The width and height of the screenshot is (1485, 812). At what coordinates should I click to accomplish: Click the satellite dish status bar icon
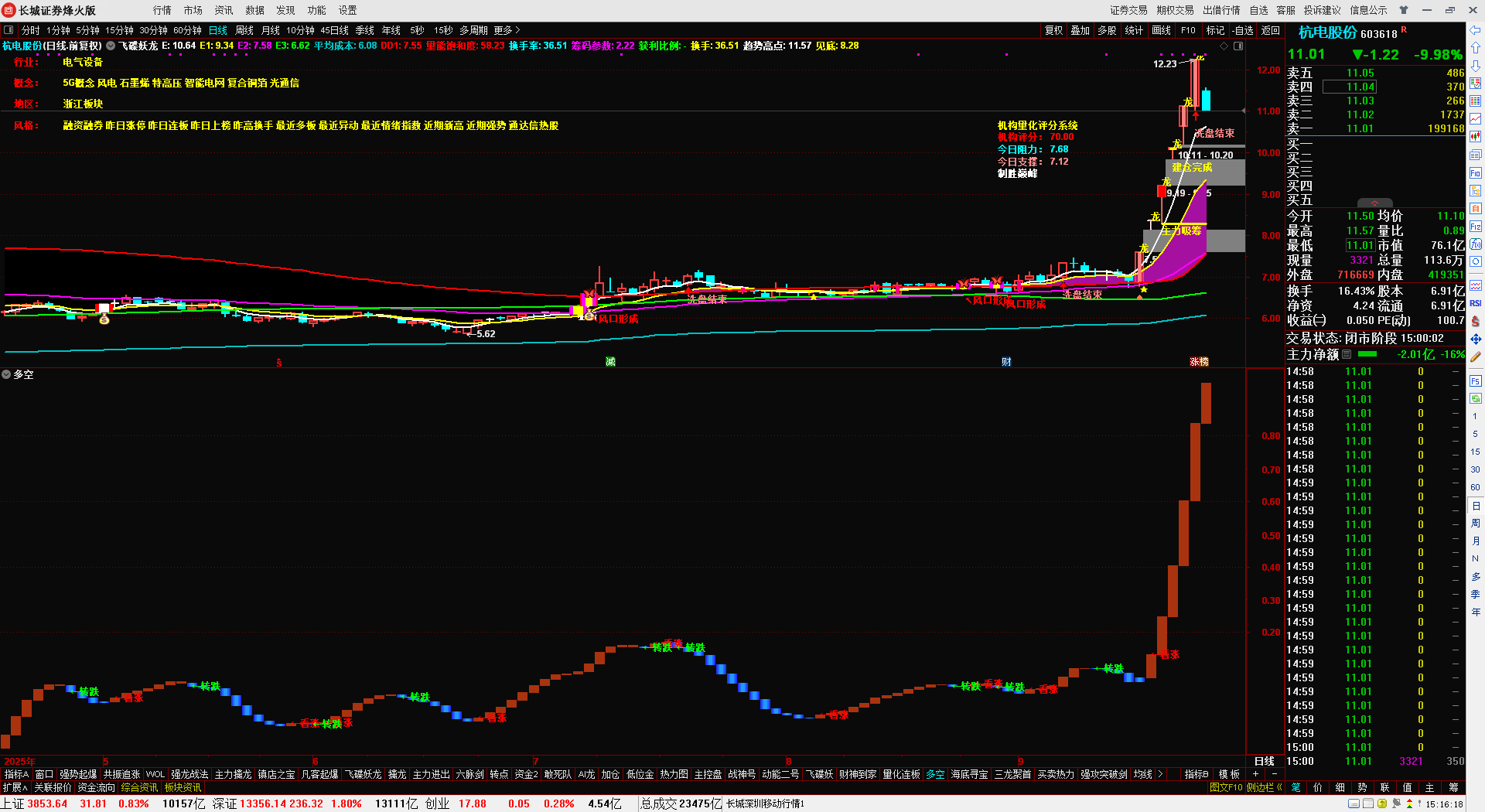click(1397, 803)
